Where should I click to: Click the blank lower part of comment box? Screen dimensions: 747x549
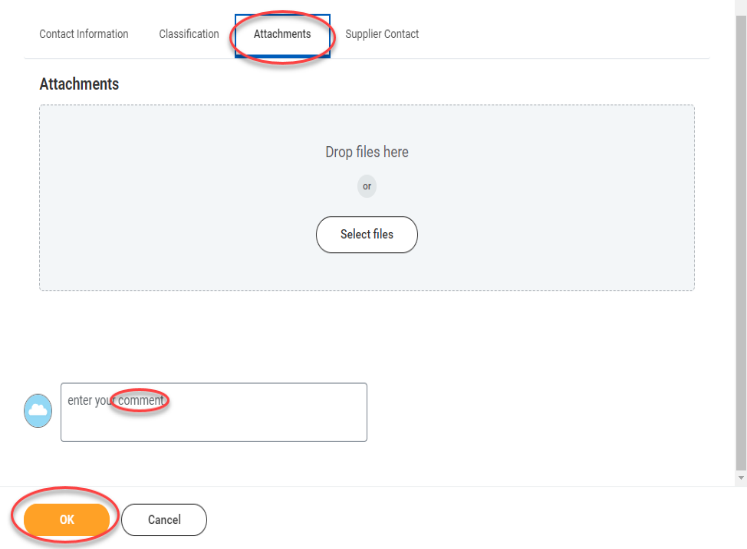[x=214, y=427]
